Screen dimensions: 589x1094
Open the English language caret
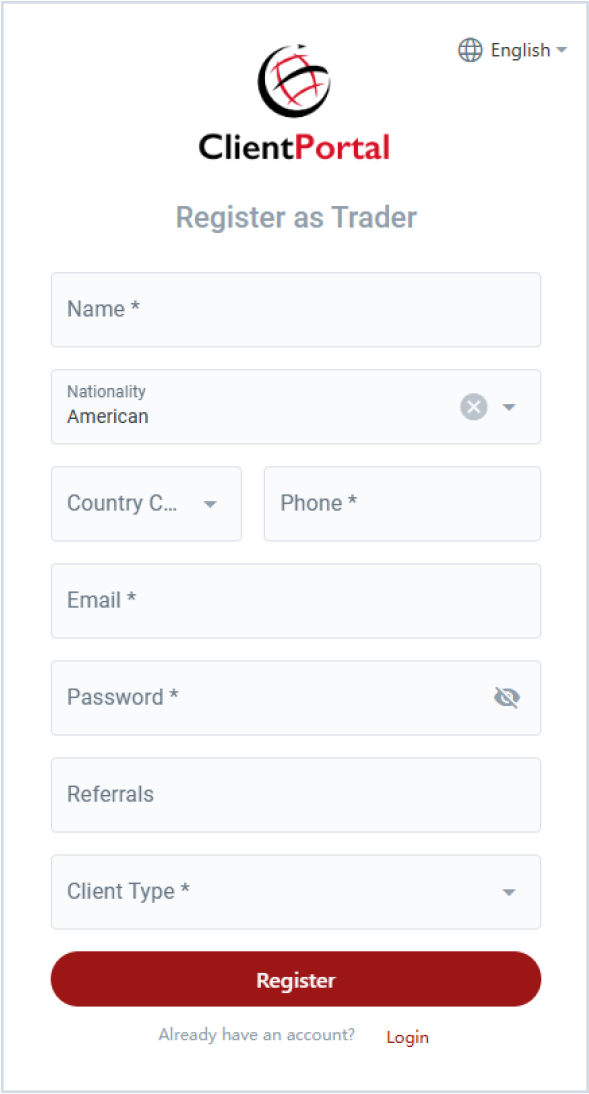pyautogui.click(x=561, y=50)
